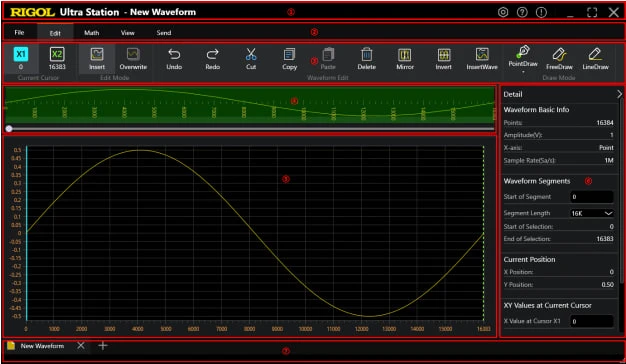
Task: Click the End of Selection value 16383
Action: point(605,239)
